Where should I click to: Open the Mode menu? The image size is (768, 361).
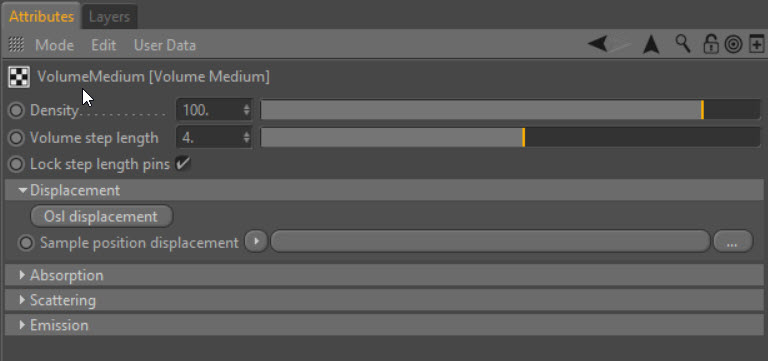click(54, 46)
